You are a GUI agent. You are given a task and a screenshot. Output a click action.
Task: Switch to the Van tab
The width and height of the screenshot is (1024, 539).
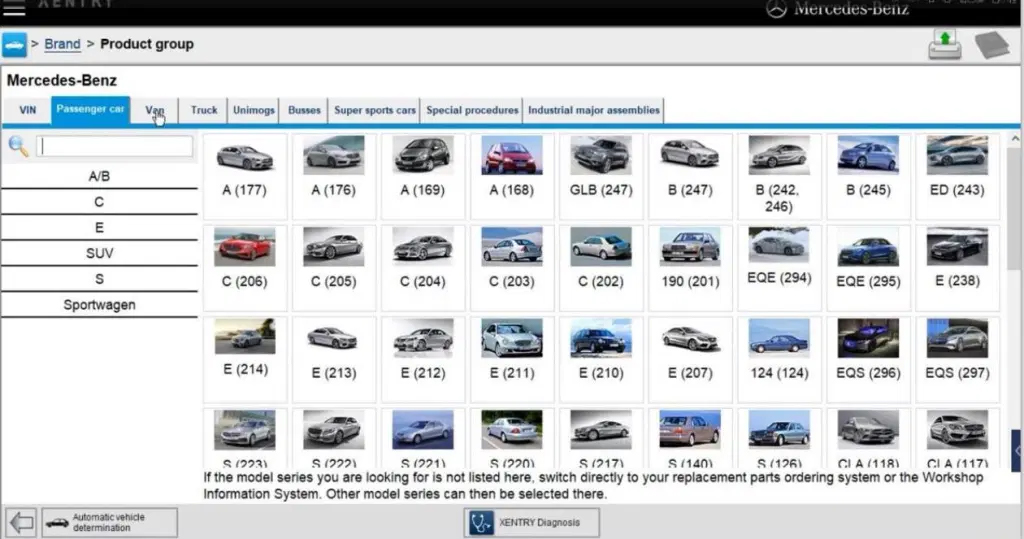(155, 110)
